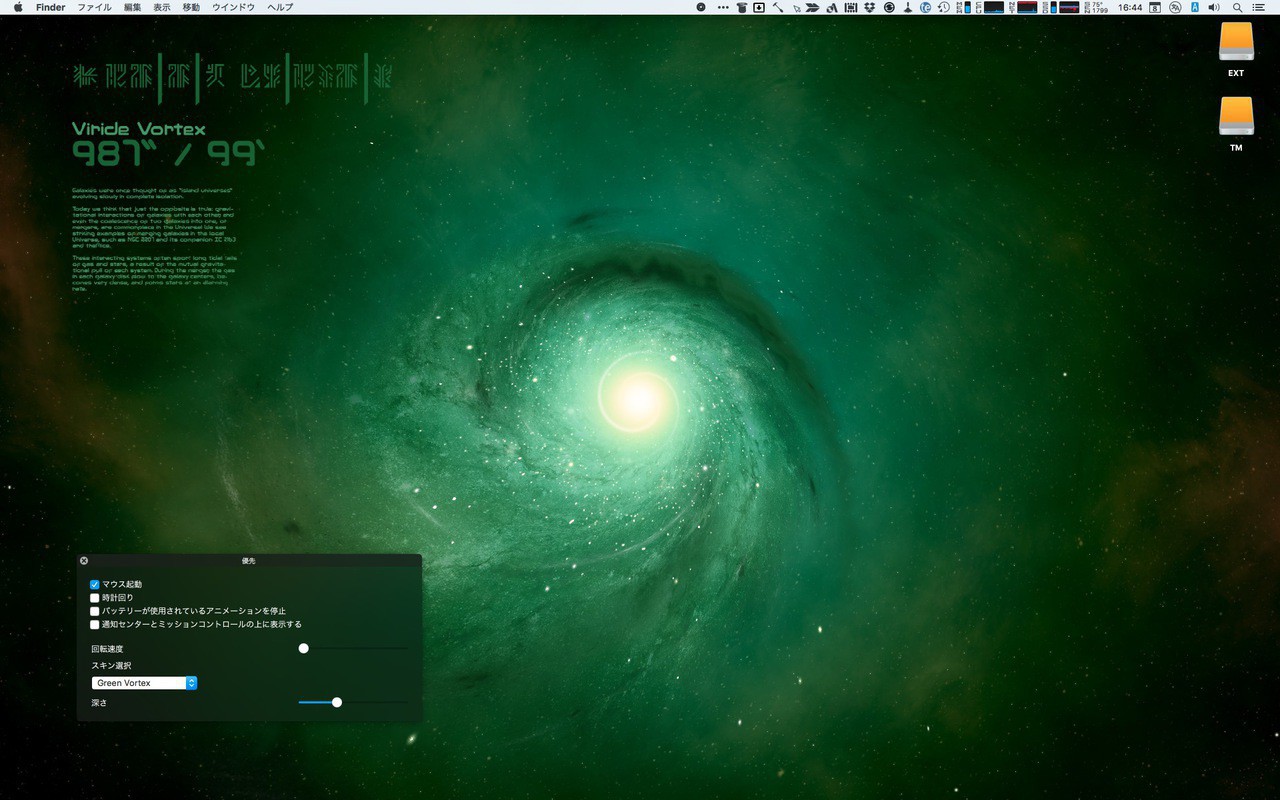Check バッテリー animation stop option
Viewport: 1280px width, 800px height.
pos(95,611)
